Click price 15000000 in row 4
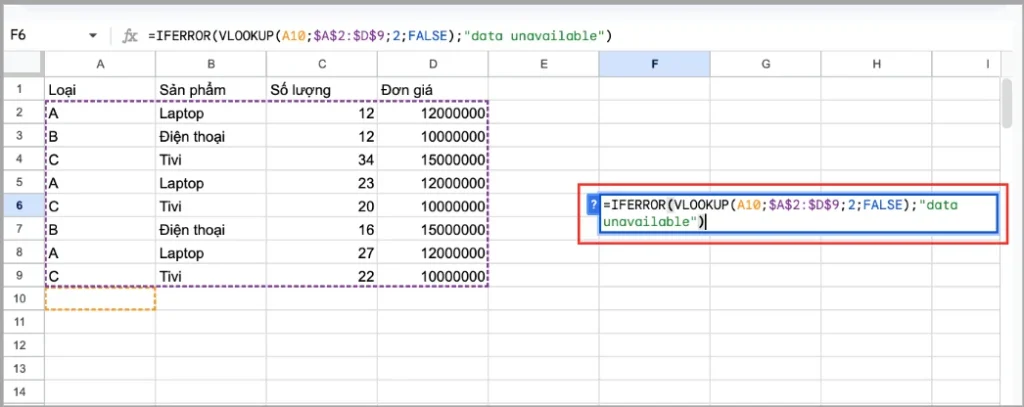Viewport: 1024px width, 407px height. click(x=433, y=159)
